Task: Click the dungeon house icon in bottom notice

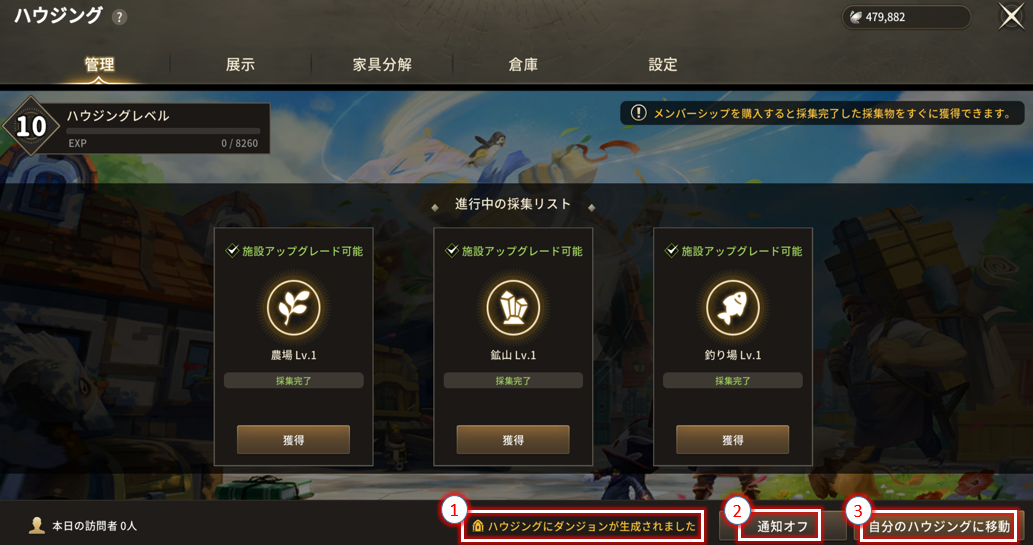Action: click(x=478, y=526)
